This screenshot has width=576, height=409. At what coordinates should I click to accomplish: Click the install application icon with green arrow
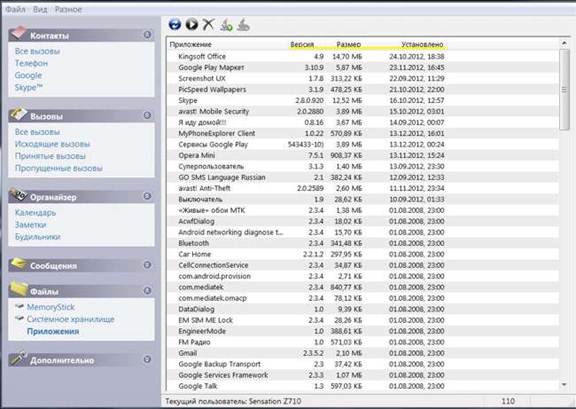coord(226,25)
